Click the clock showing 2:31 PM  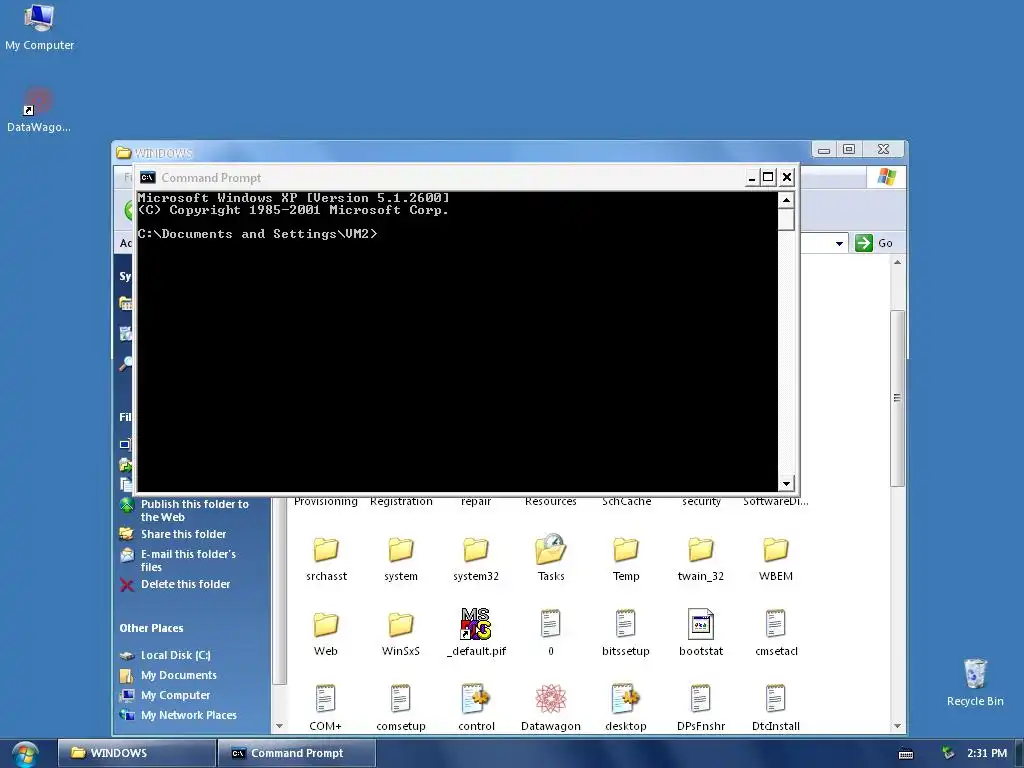click(987, 753)
